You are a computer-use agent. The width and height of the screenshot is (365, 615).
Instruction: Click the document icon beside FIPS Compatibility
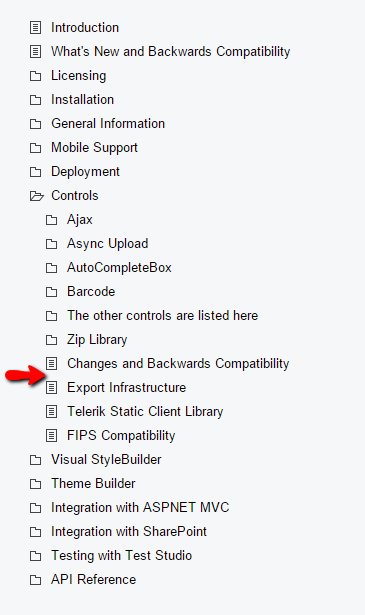(x=51, y=435)
